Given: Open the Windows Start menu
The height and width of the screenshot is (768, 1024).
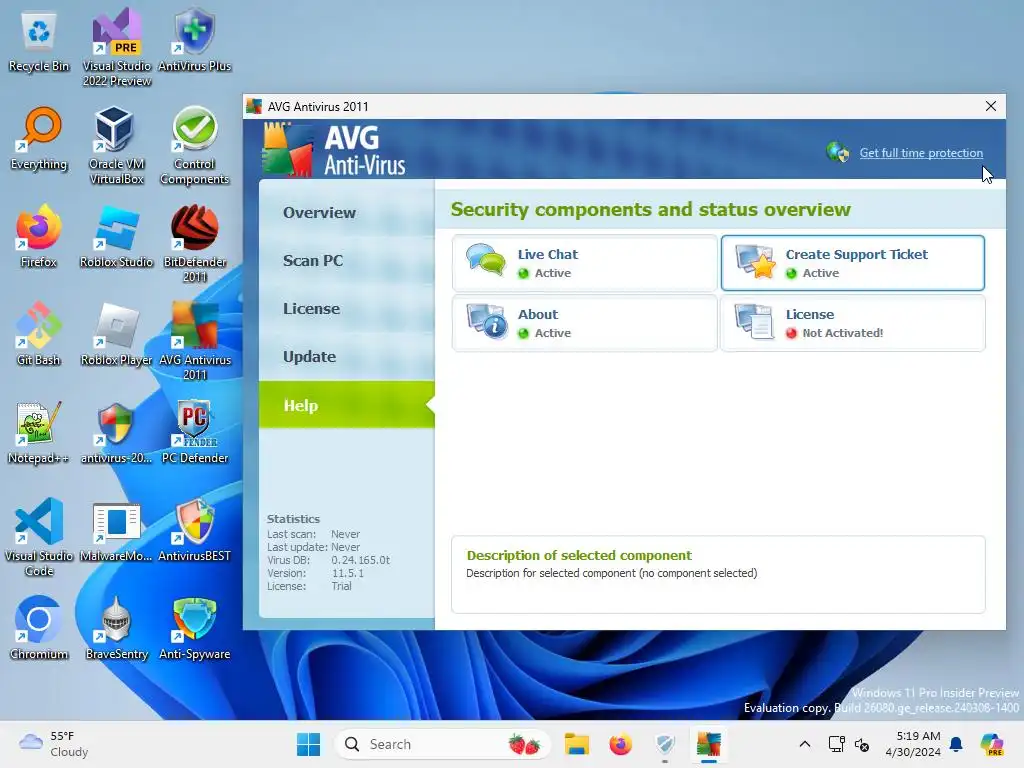Looking at the screenshot, I should click(x=308, y=744).
